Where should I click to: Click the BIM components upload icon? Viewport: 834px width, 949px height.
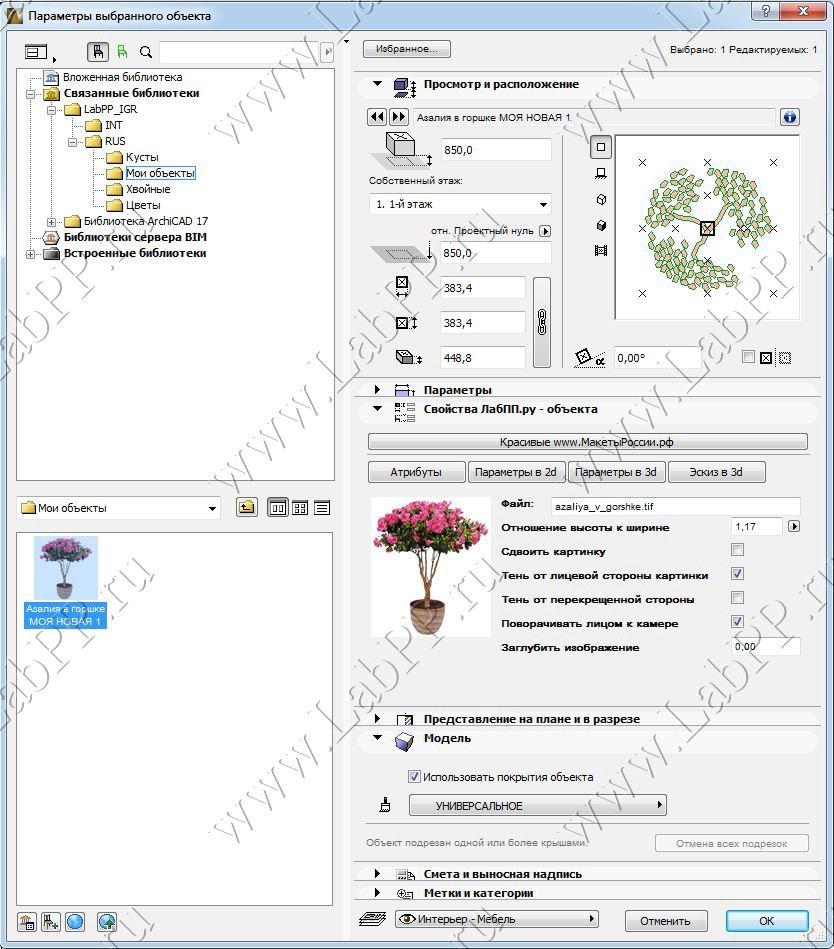[x=107, y=922]
